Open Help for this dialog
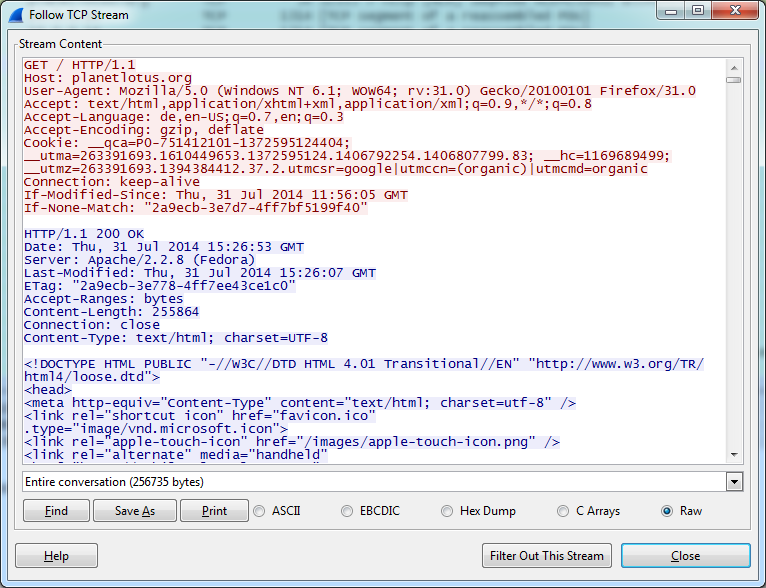The width and height of the screenshot is (766, 588). 56,556
